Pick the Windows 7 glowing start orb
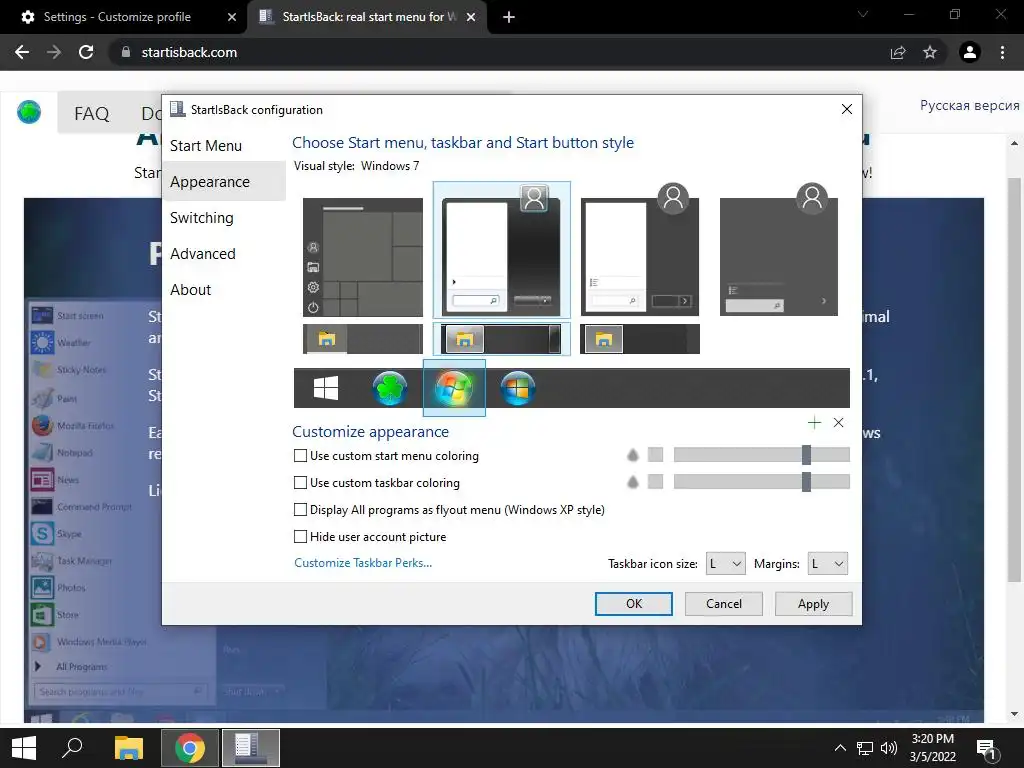The height and width of the screenshot is (768, 1024). (454, 388)
